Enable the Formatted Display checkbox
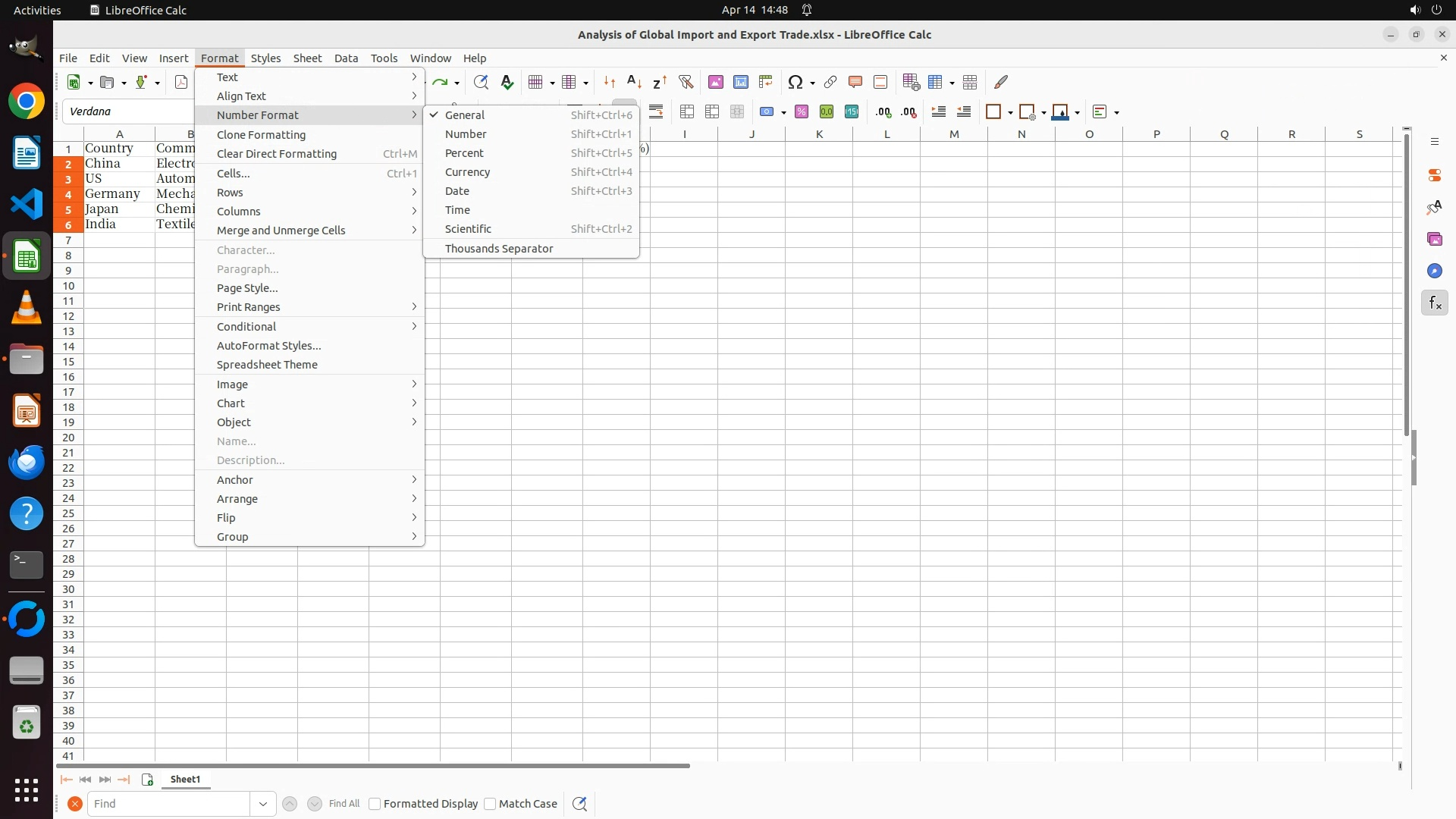Screen dimensions: 1456x819 click(x=375, y=804)
